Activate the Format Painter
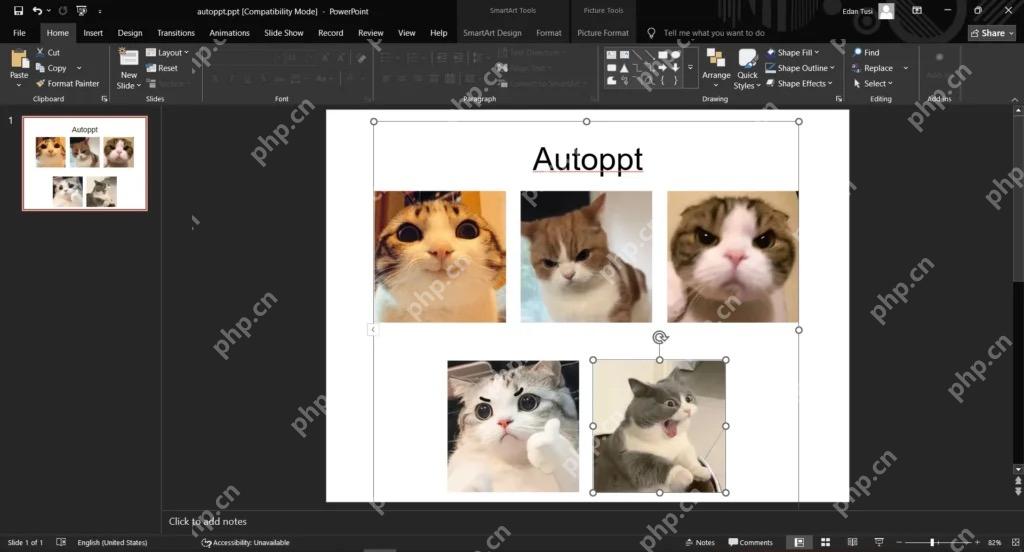1024x552 pixels. click(x=68, y=84)
